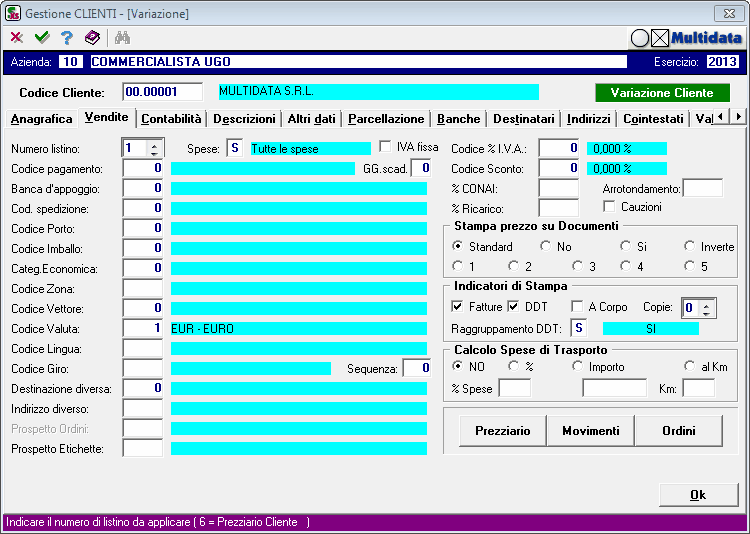Open the Parcellazione tab
The height and width of the screenshot is (534, 750).
[x=386, y=119]
